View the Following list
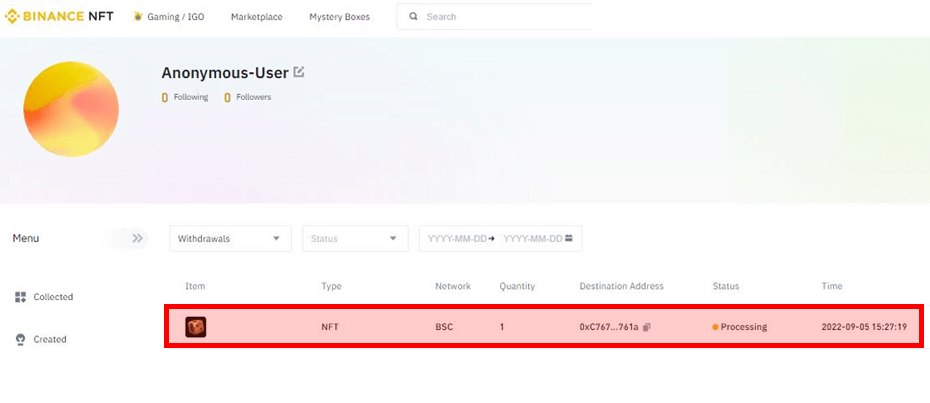The image size is (930, 403). (x=190, y=97)
